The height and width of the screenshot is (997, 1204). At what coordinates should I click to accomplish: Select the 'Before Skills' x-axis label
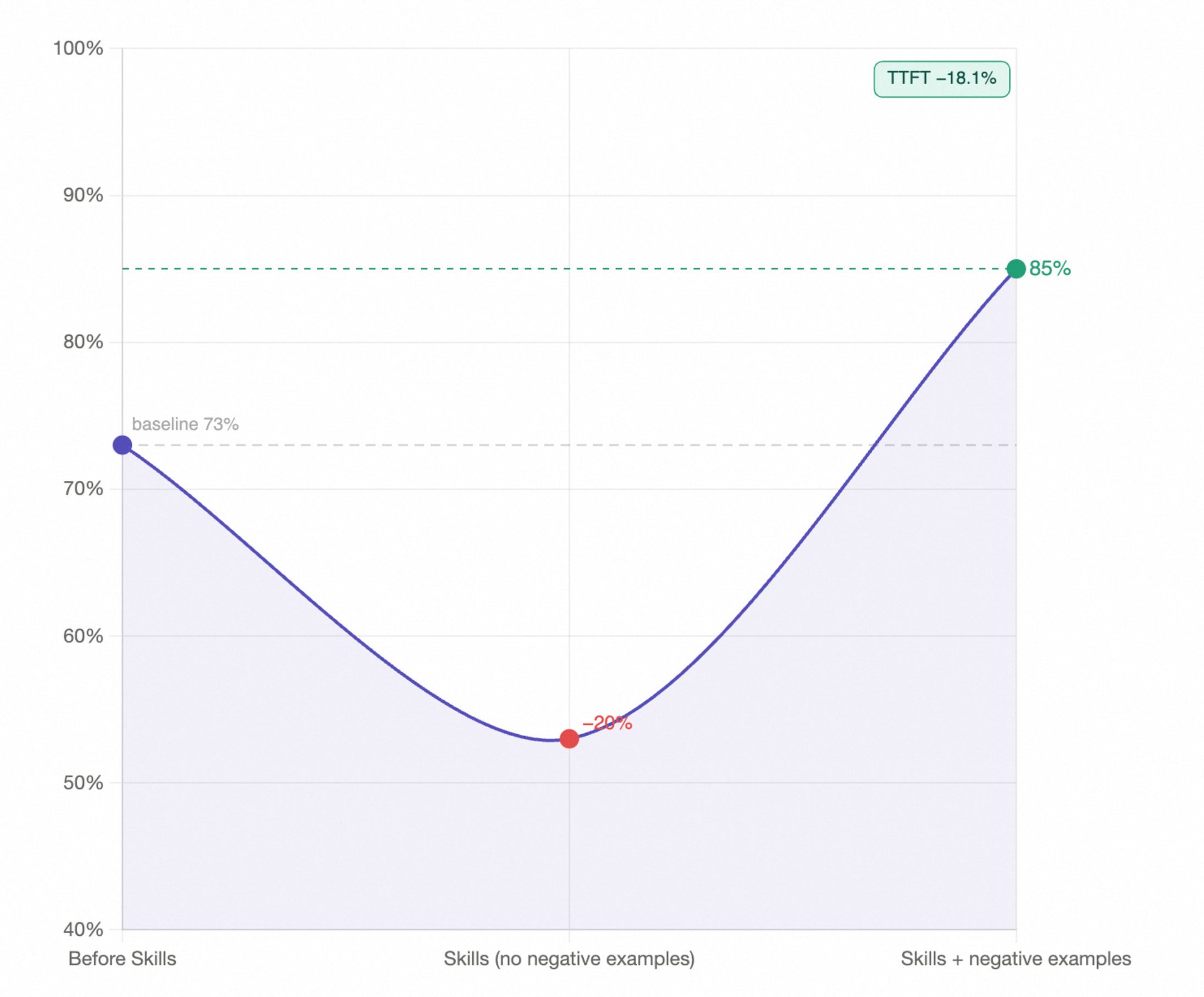coord(122,959)
